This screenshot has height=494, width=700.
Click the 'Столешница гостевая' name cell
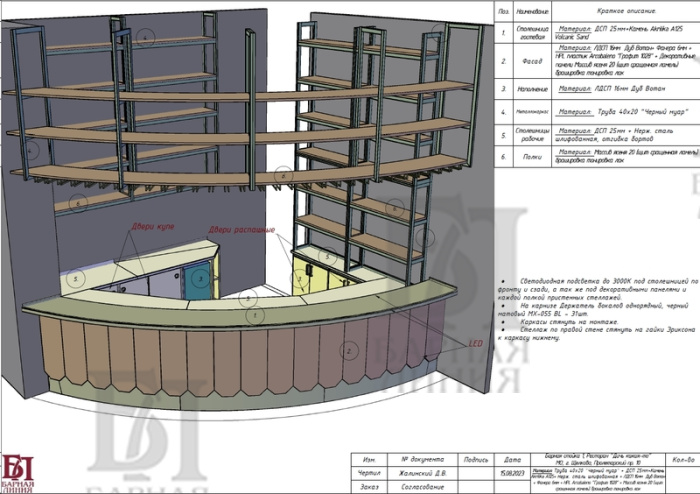pos(532,33)
